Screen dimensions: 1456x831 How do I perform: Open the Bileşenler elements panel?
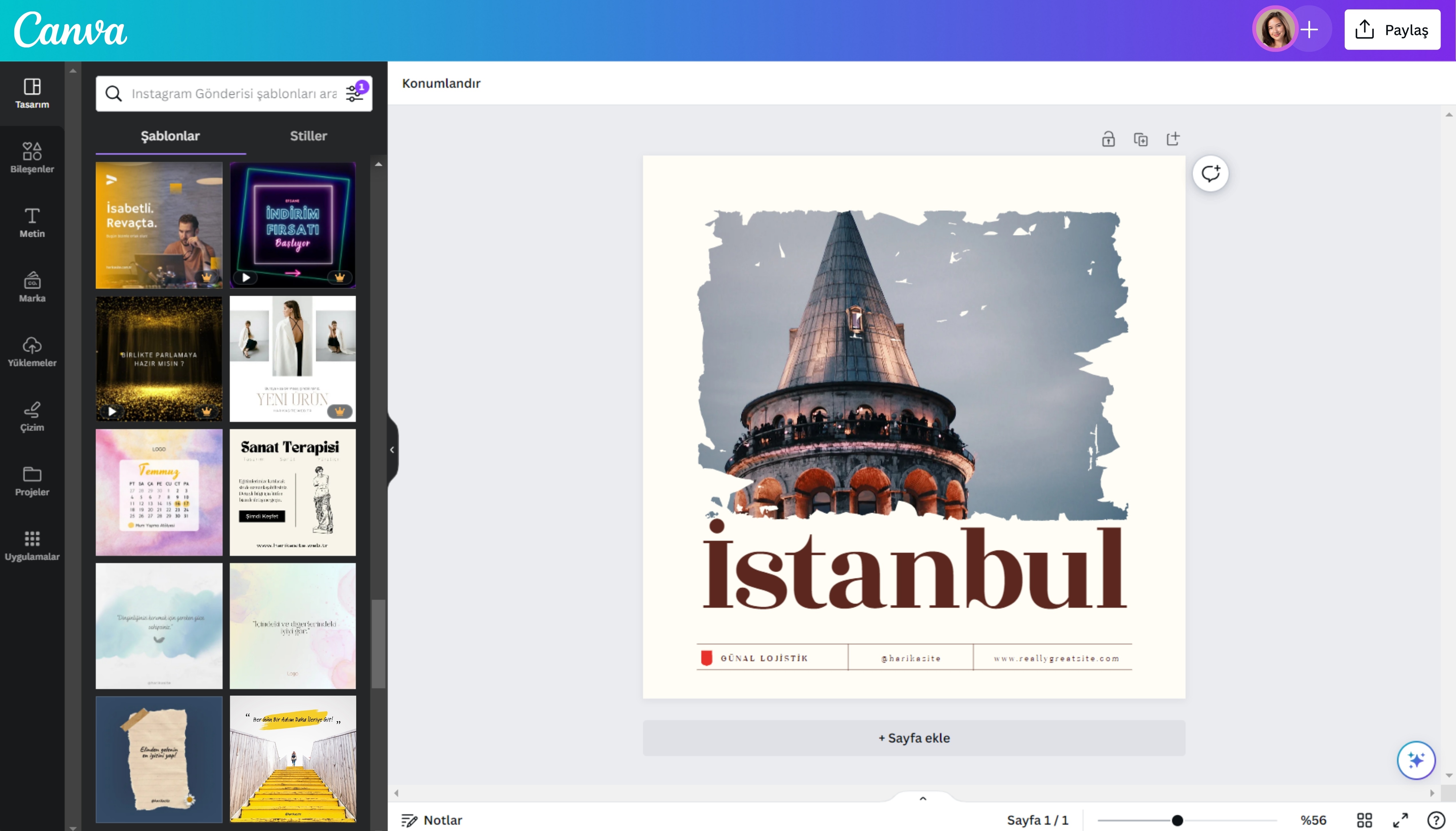32,157
